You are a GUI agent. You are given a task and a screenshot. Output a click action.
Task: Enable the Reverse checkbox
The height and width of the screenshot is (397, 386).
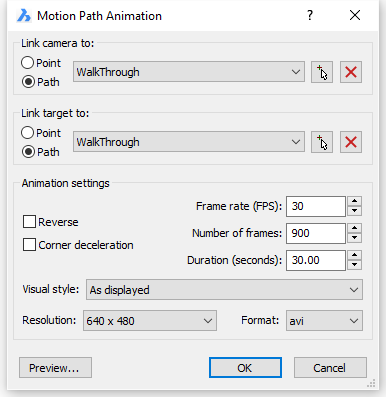point(29,222)
